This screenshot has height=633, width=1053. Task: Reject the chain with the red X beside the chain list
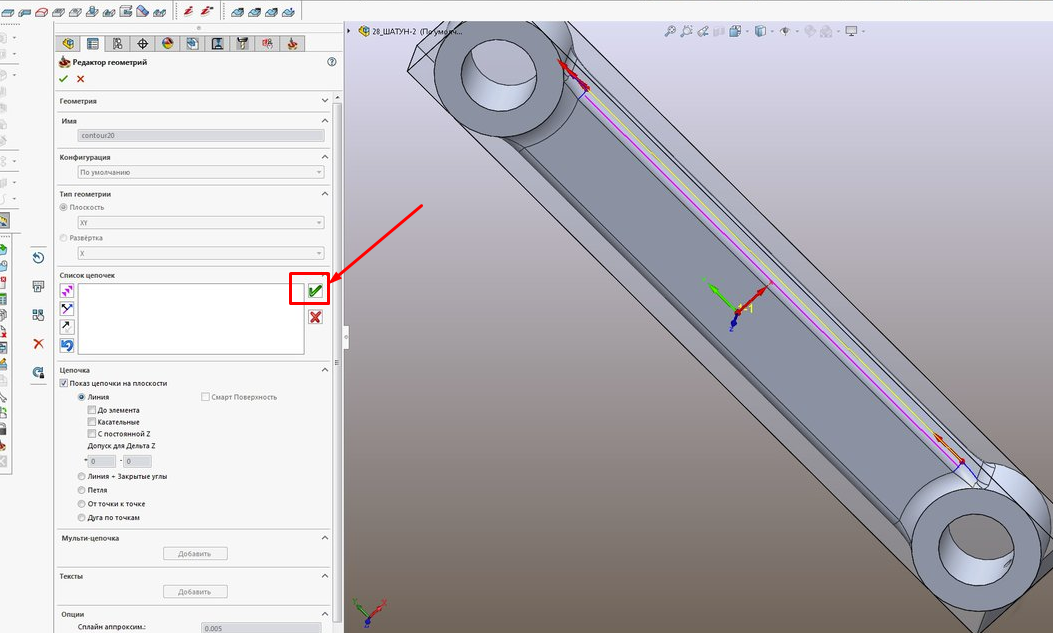click(315, 317)
